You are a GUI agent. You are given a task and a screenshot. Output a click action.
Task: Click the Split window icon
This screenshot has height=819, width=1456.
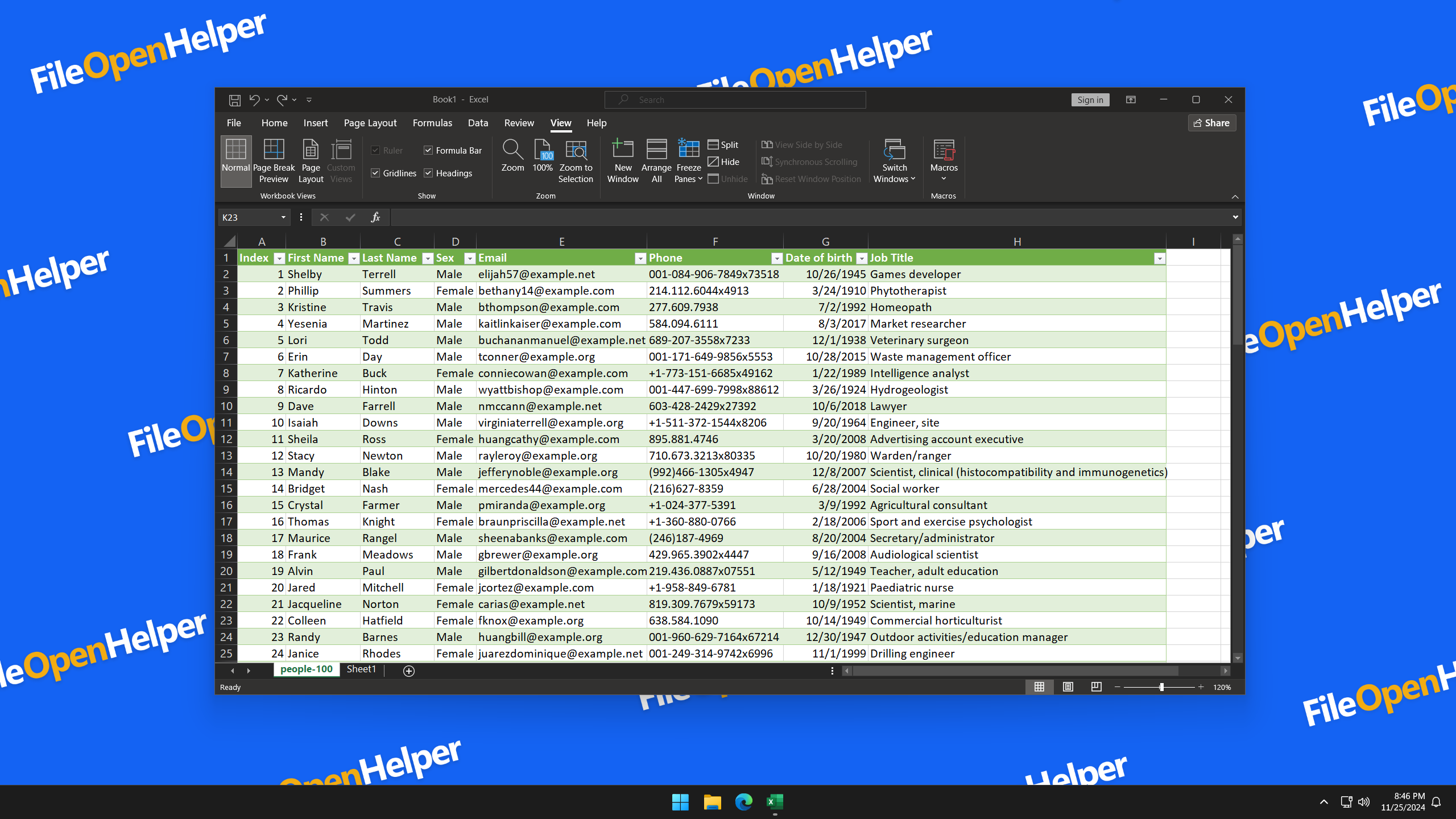click(x=713, y=144)
